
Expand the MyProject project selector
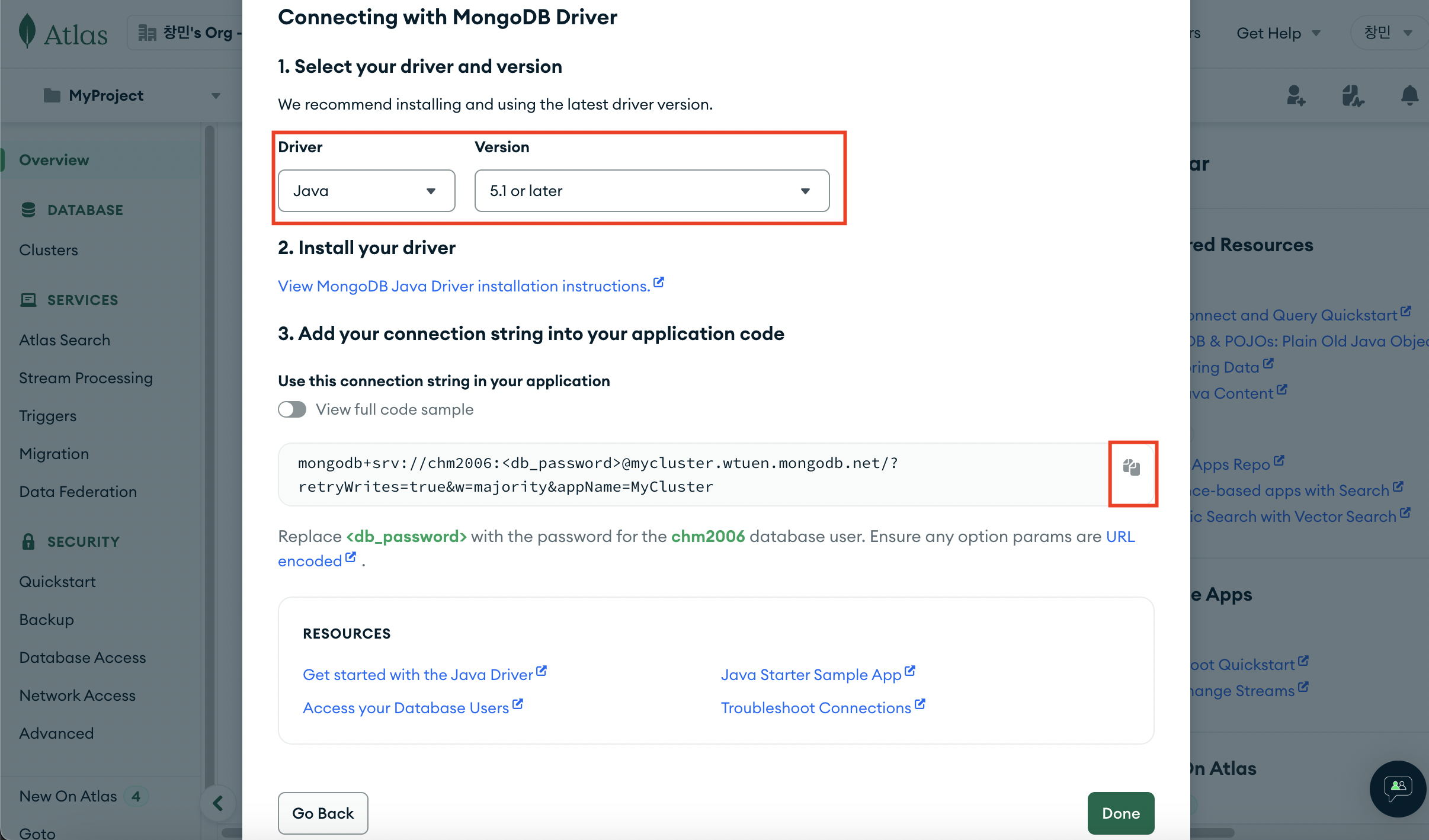click(132, 95)
